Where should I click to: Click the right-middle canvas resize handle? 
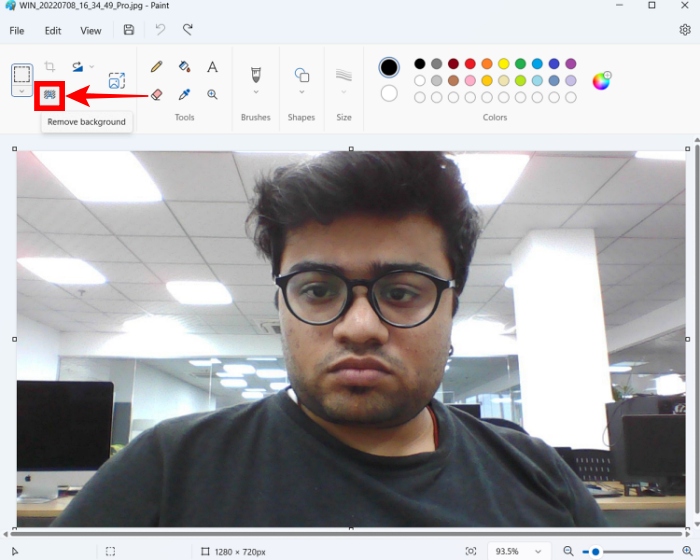pos(688,339)
